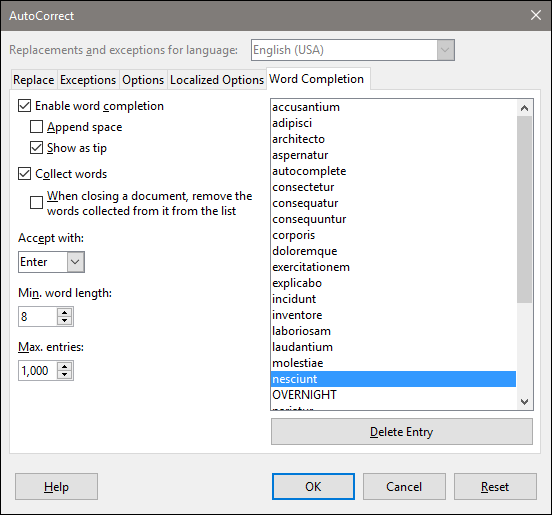Check the Append space option
This screenshot has height=515, width=552.
pos(36,127)
